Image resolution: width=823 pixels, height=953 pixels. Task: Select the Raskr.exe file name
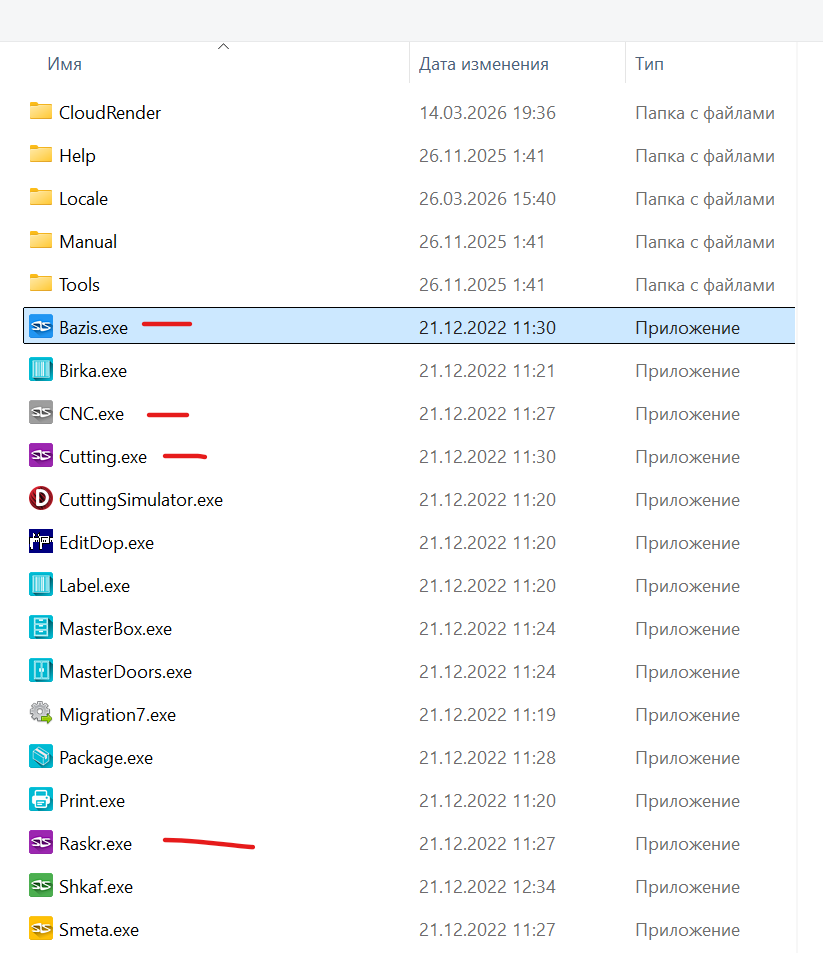pyautogui.click(x=95, y=844)
